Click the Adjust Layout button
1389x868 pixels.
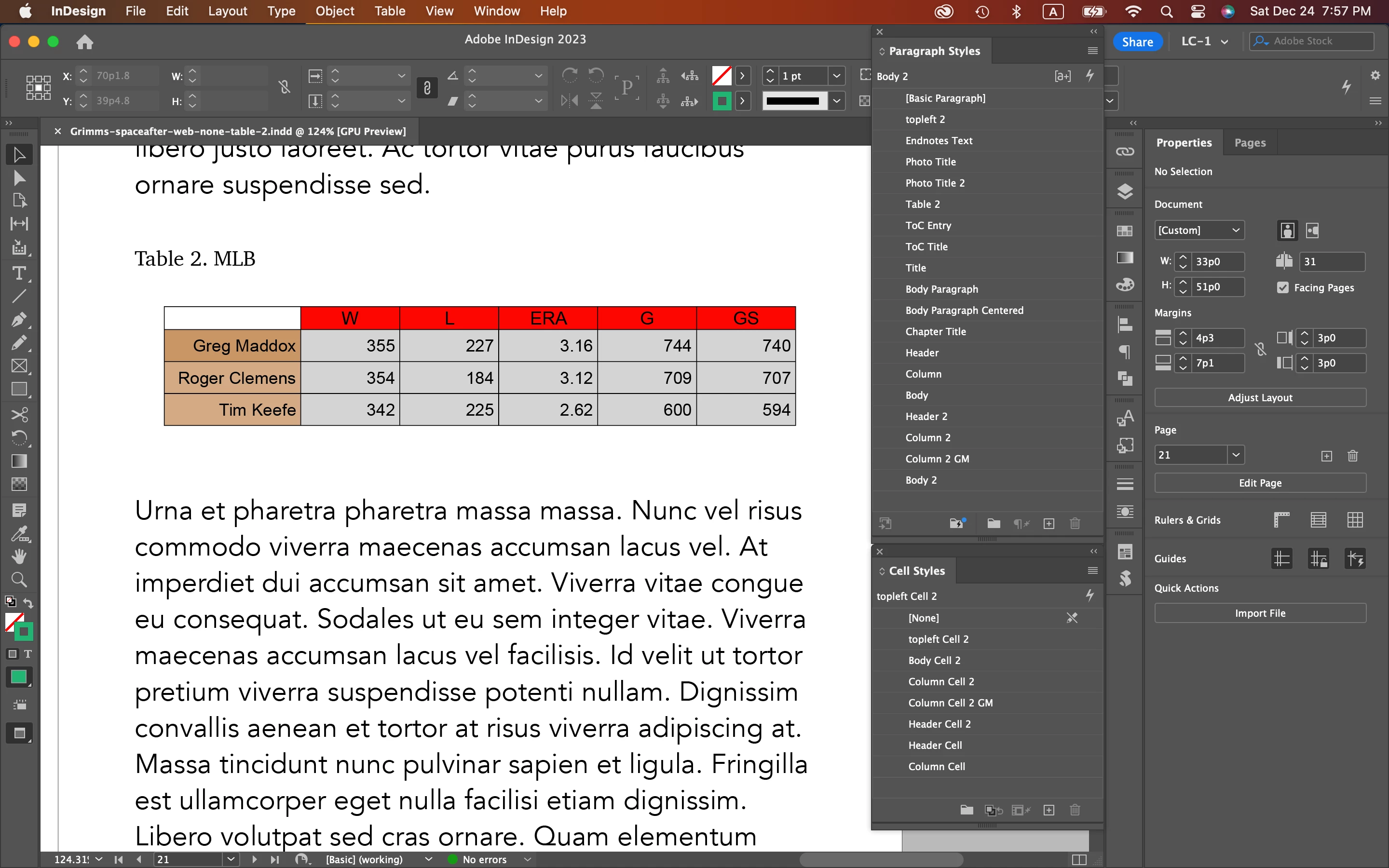pyautogui.click(x=1259, y=397)
